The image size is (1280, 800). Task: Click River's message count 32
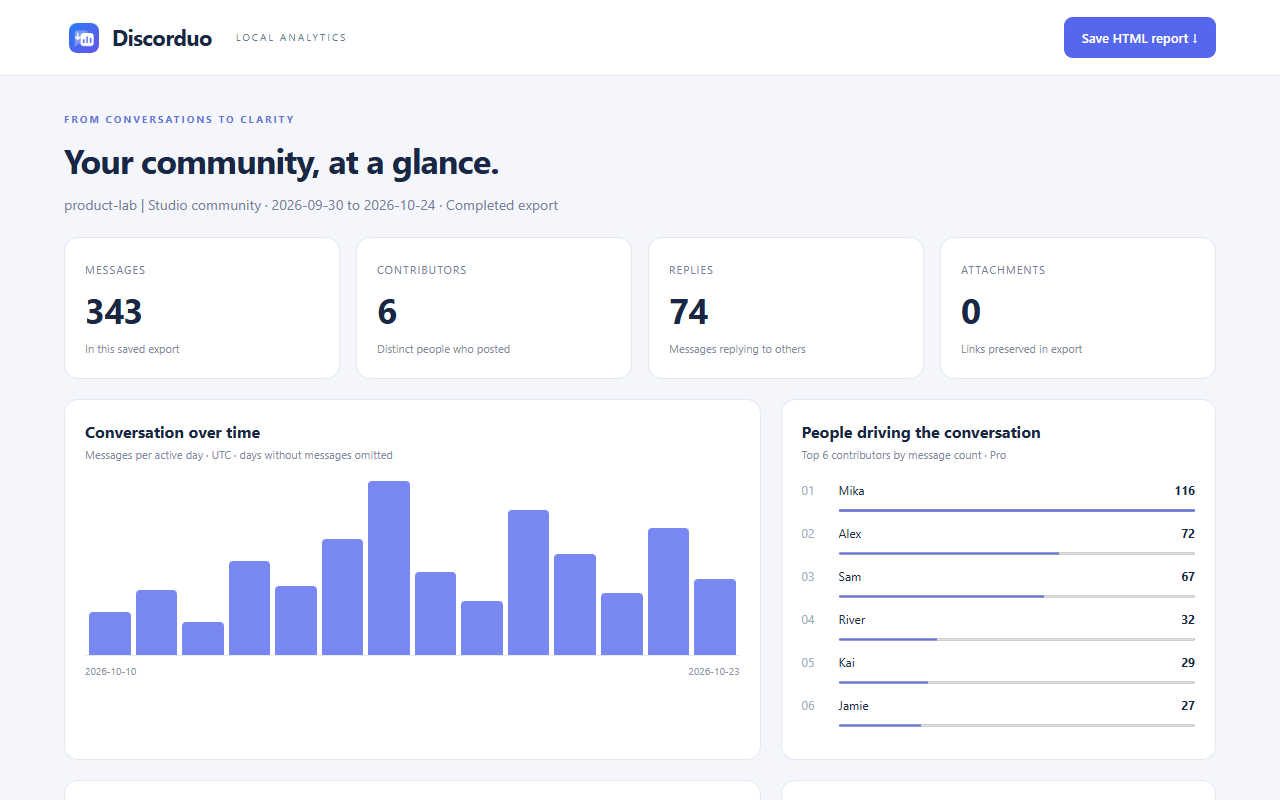(1188, 620)
